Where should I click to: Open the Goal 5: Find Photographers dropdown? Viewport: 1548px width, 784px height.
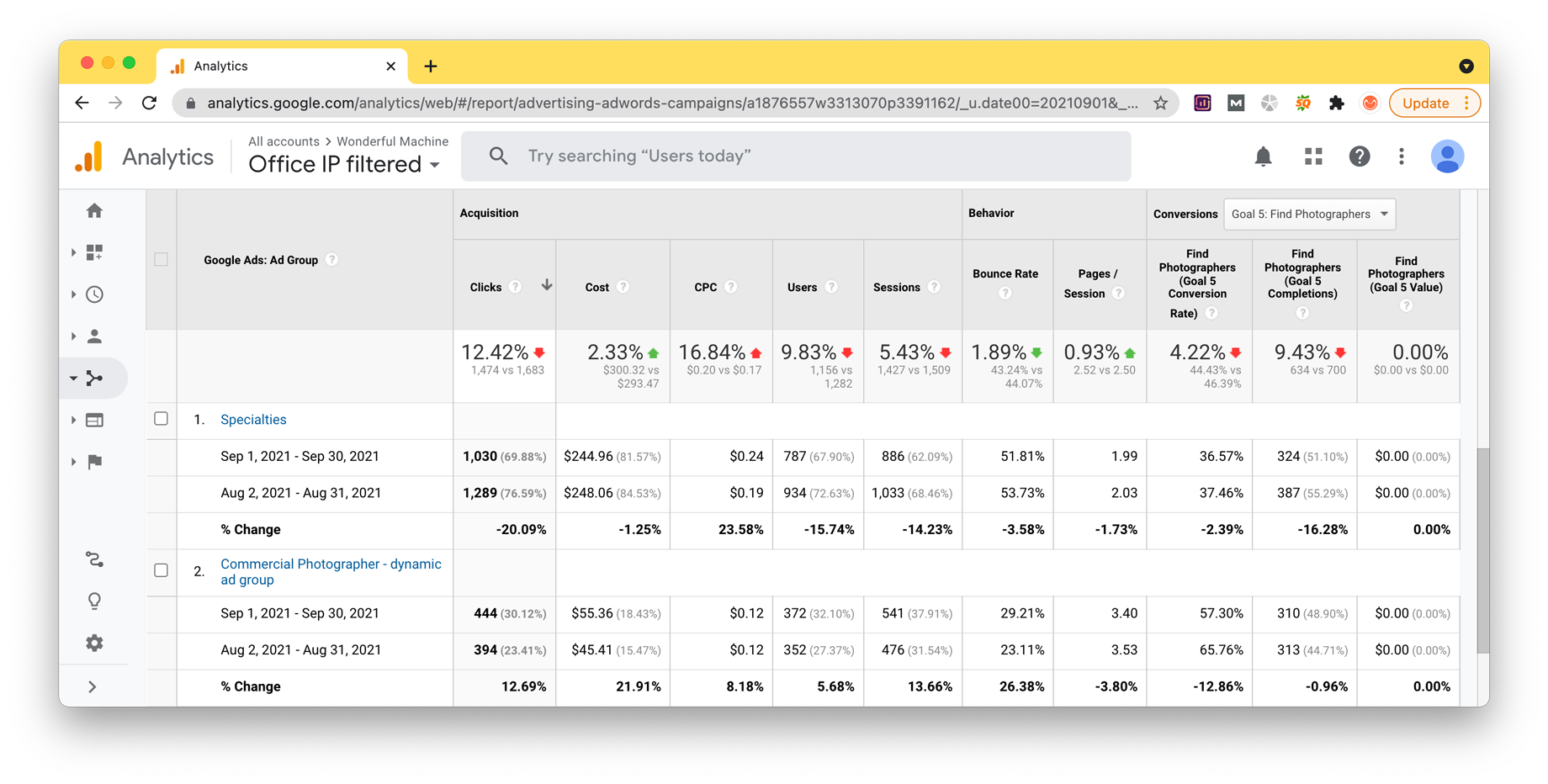point(1309,214)
